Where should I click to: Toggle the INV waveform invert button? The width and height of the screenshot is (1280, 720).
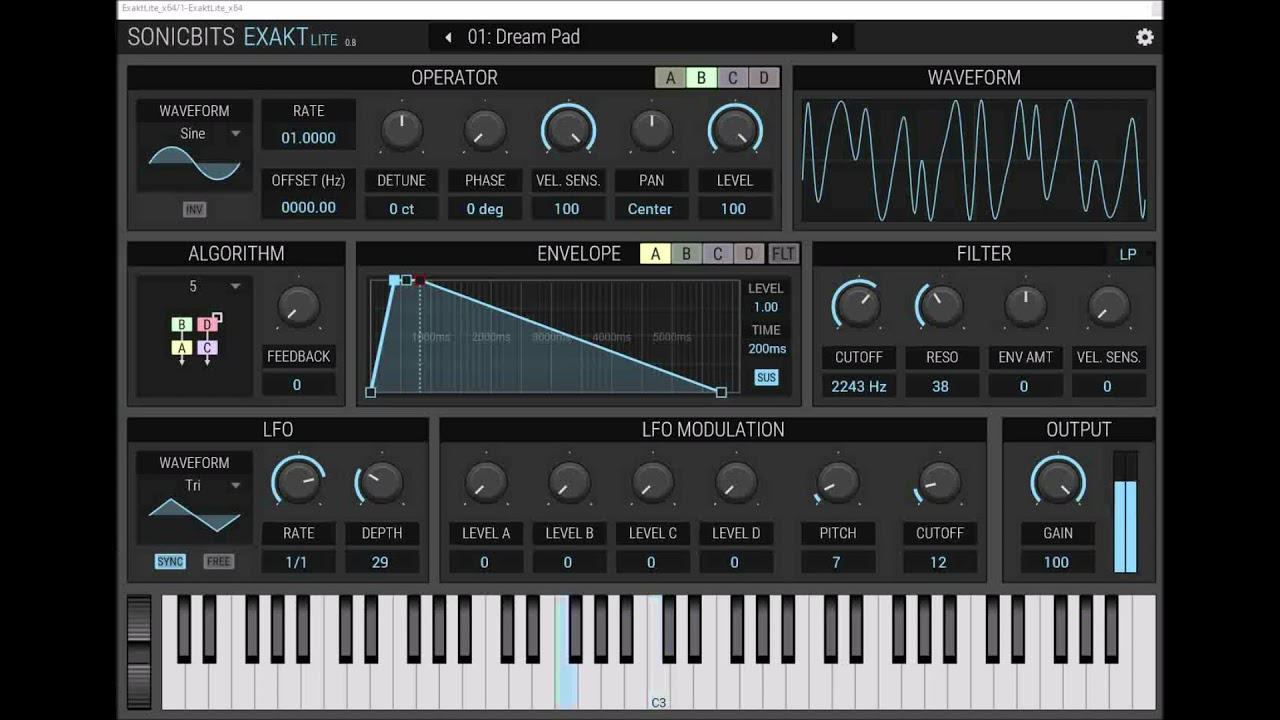click(x=194, y=210)
